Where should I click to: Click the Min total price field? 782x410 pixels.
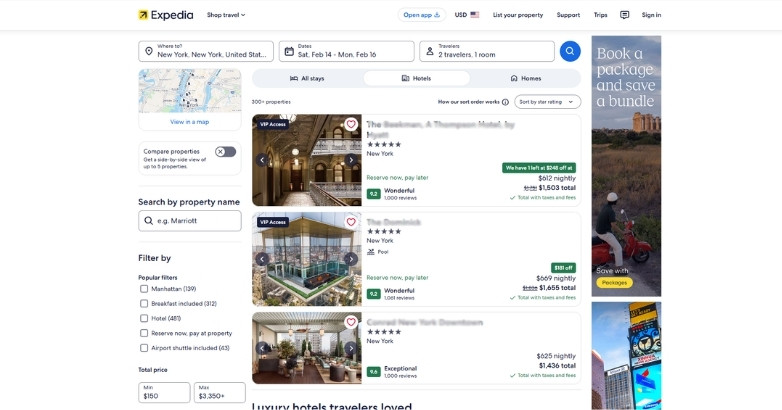click(164, 393)
